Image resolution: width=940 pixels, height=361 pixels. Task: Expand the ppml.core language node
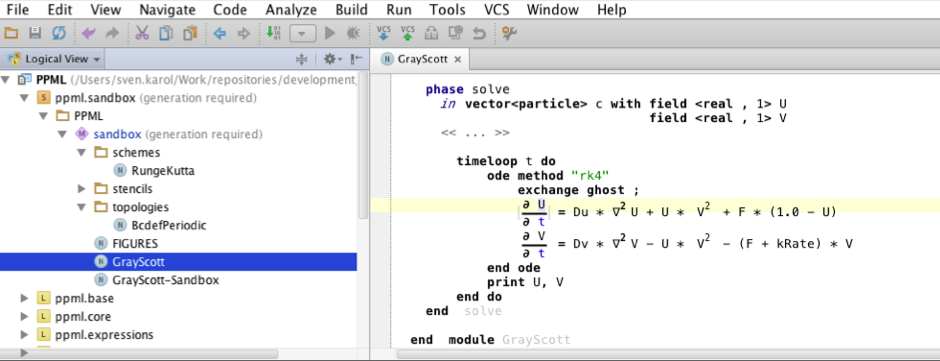click(x=25, y=316)
